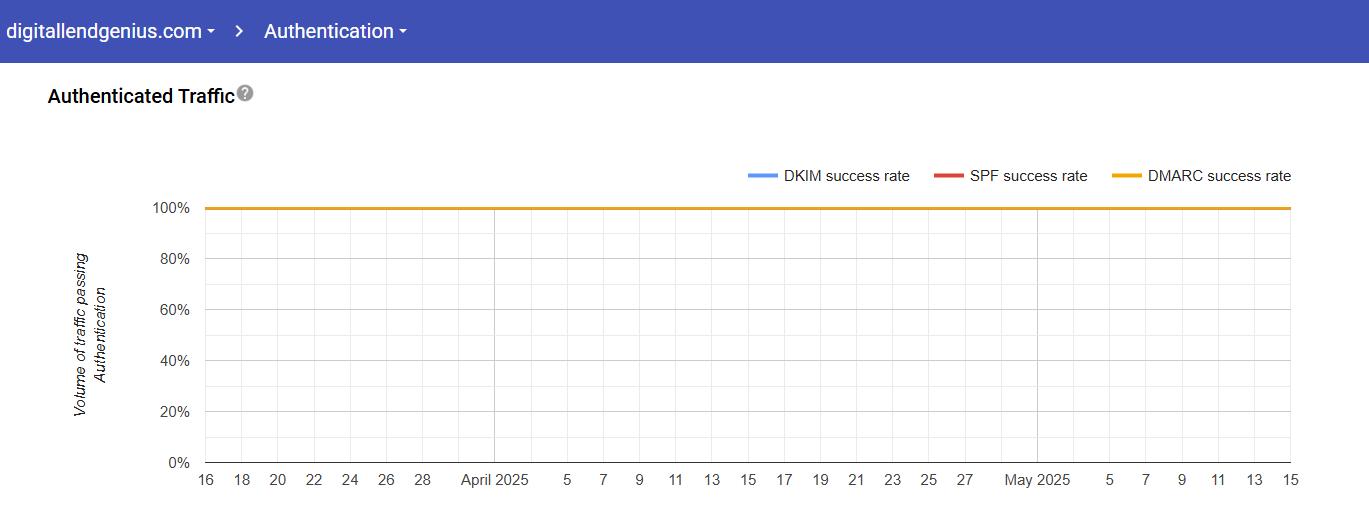Open the digitallendgenius.com domain dropdown
The height and width of the screenshot is (514, 1369).
tap(110, 31)
